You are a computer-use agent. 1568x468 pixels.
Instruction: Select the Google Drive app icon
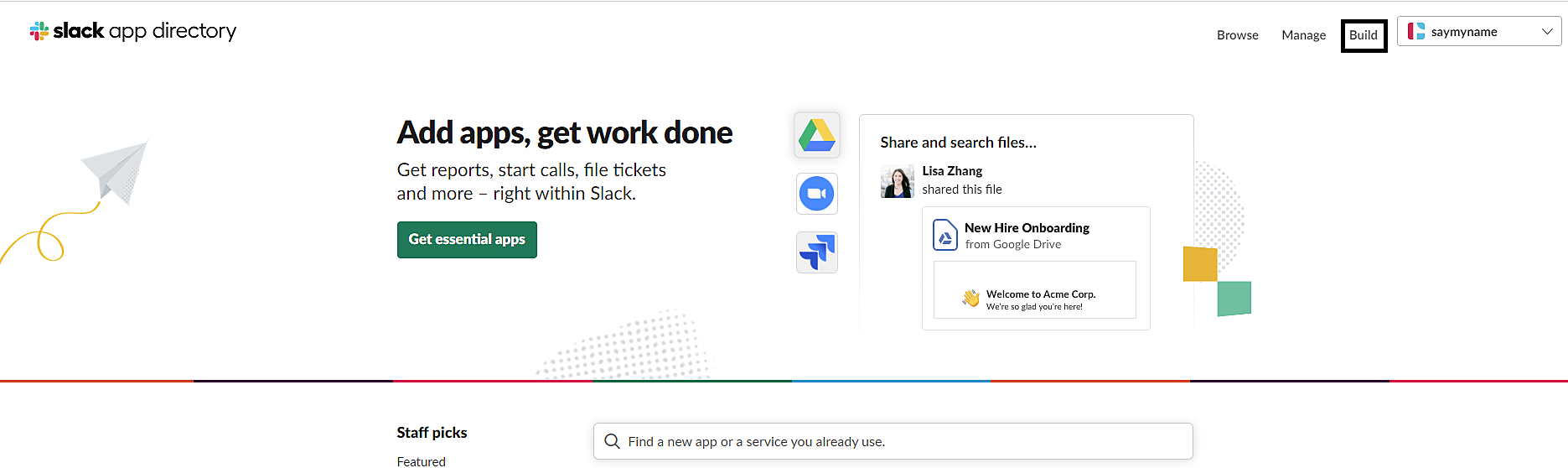click(817, 135)
